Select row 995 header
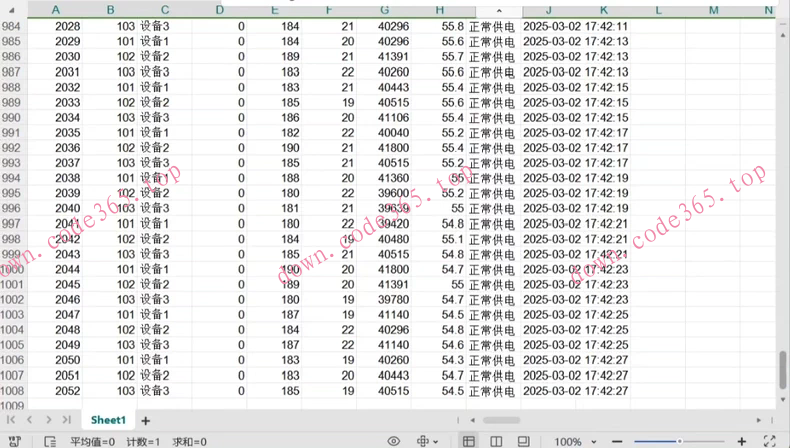790x448 pixels. tap(11, 193)
